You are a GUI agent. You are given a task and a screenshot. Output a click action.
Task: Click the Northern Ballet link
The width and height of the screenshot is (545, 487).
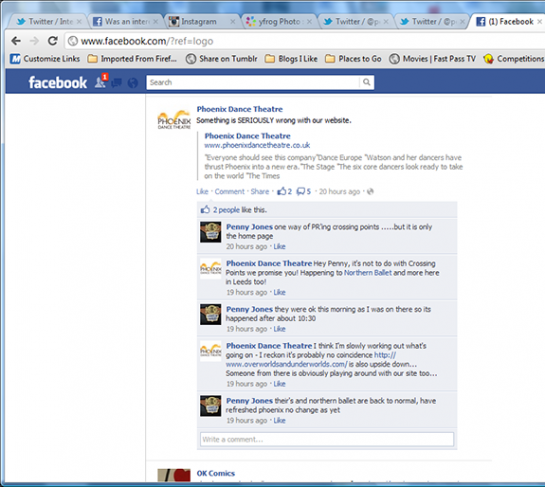368,273
